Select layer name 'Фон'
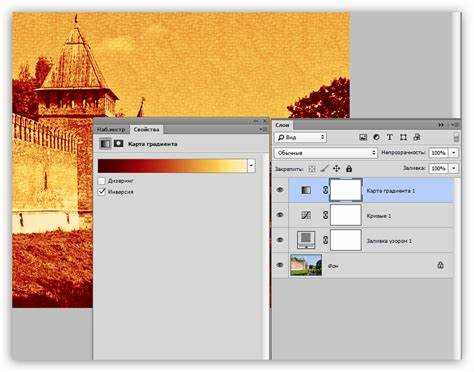 point(334,266)
